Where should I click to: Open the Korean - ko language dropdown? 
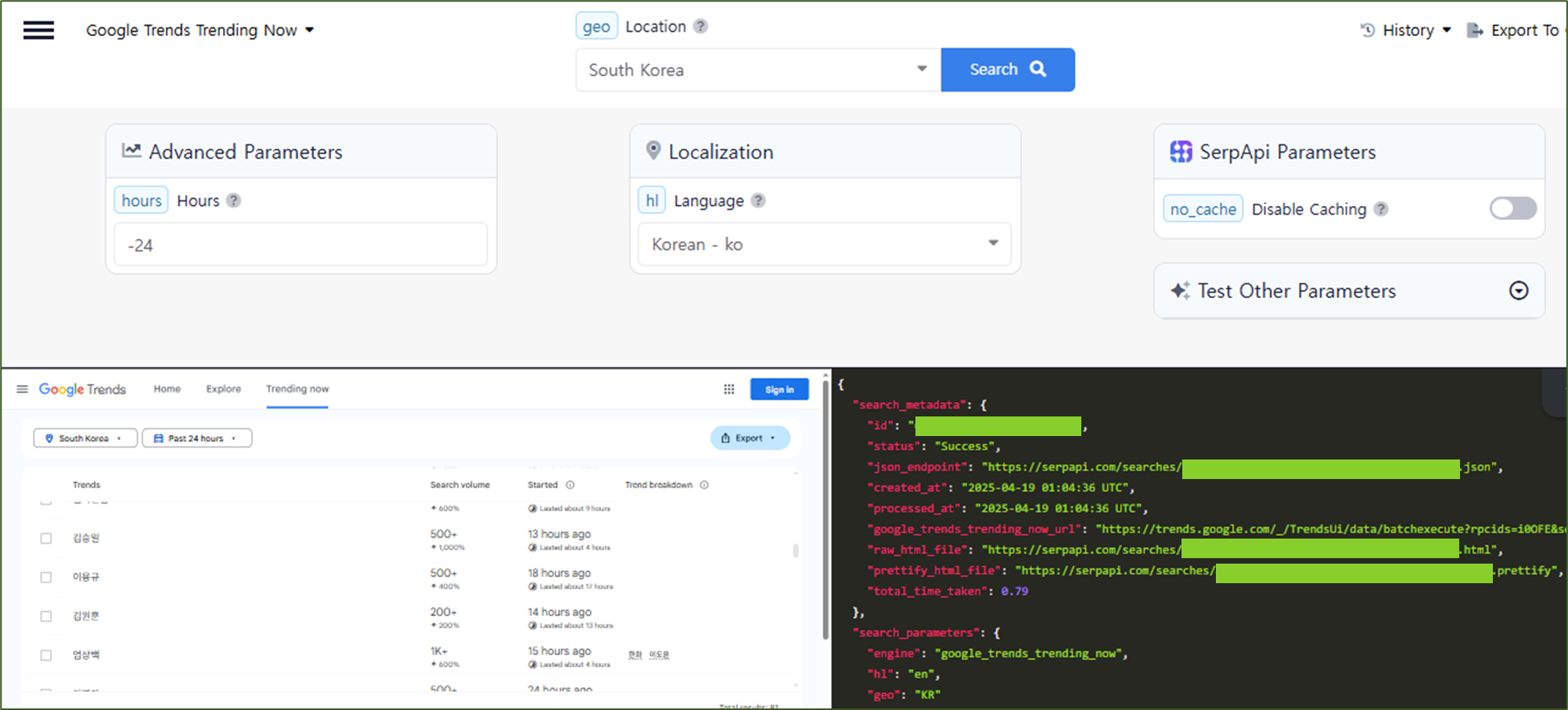[x=825, y=244]
